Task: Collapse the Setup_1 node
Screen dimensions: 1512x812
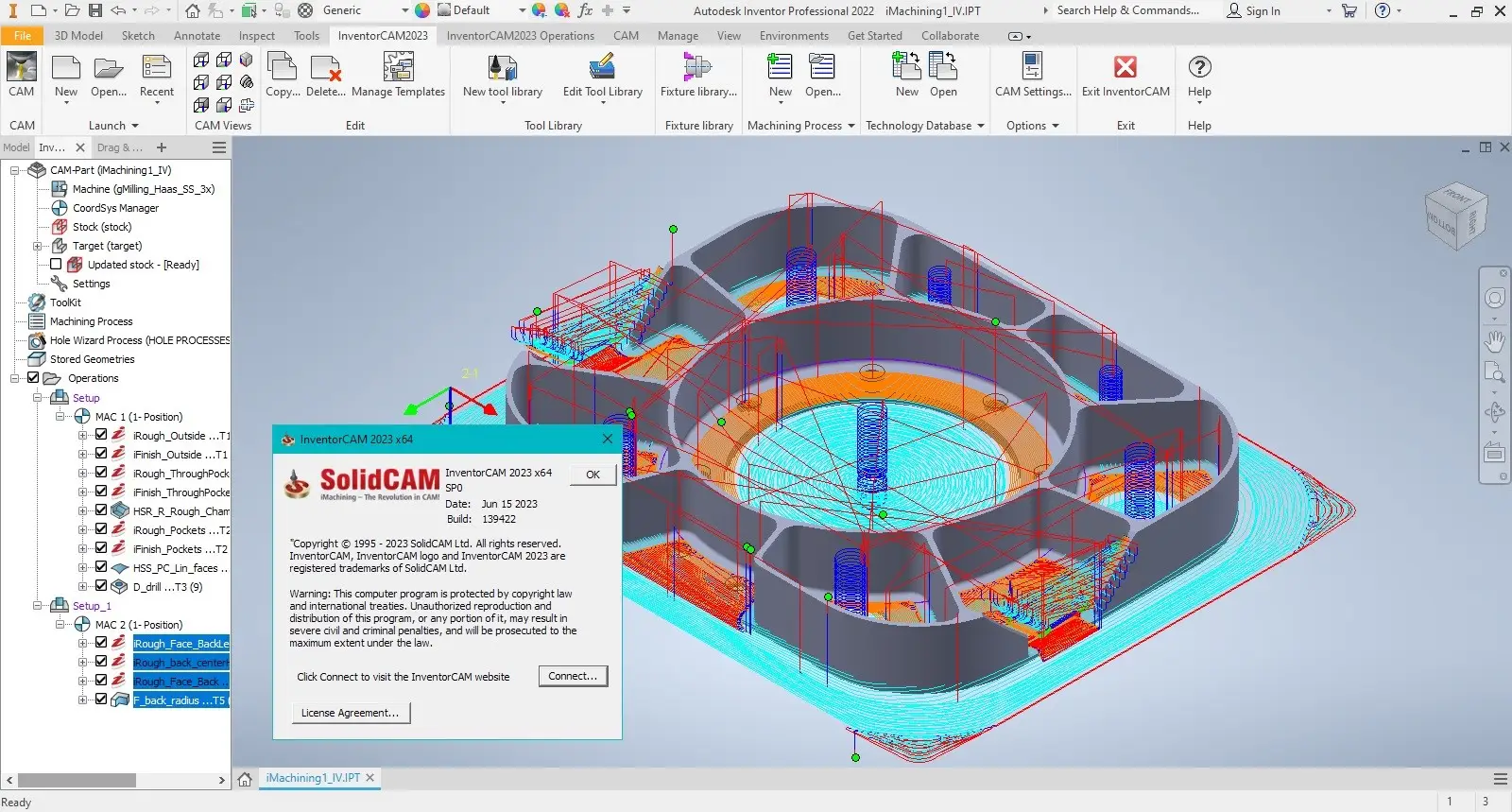Action: pyautogui.click(x=37, y=605)
